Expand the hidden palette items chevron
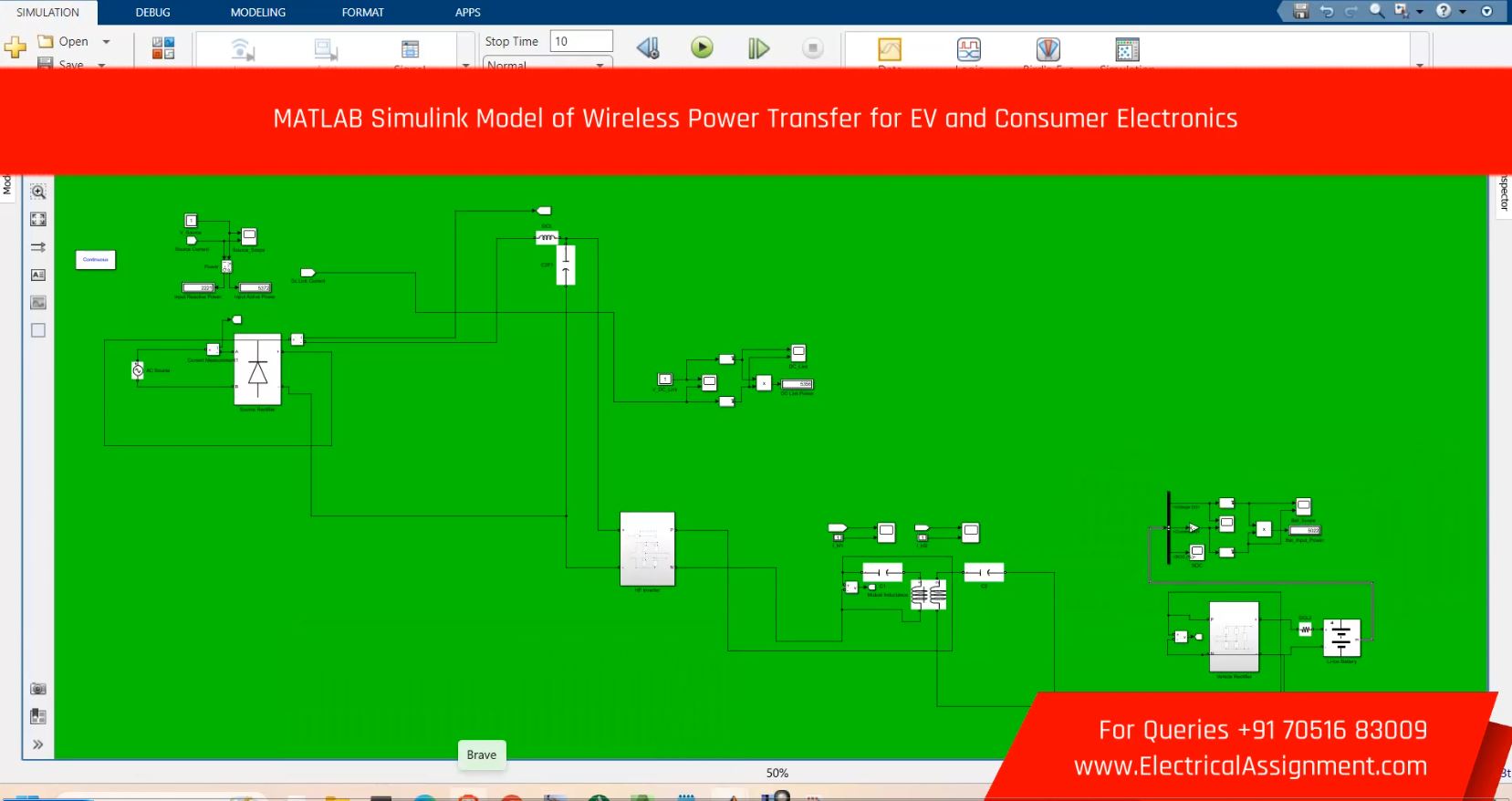 coord(38,744)
